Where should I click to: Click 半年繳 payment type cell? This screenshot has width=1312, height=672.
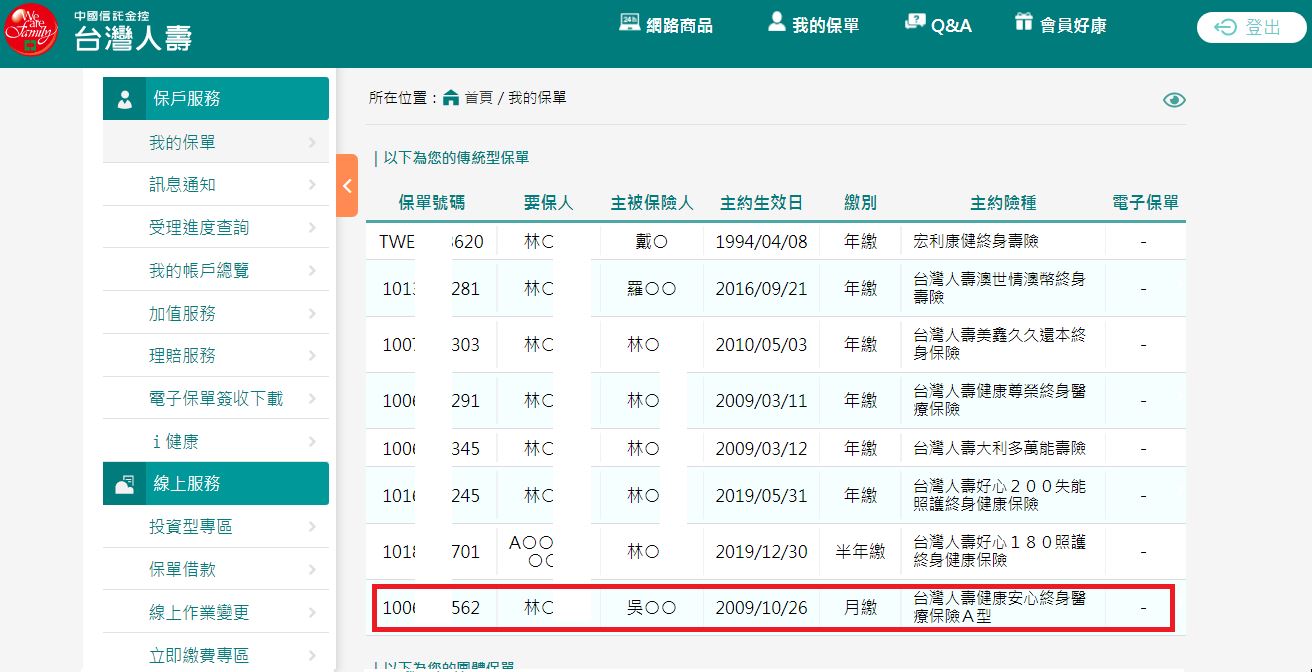click(x=861, y=552)
